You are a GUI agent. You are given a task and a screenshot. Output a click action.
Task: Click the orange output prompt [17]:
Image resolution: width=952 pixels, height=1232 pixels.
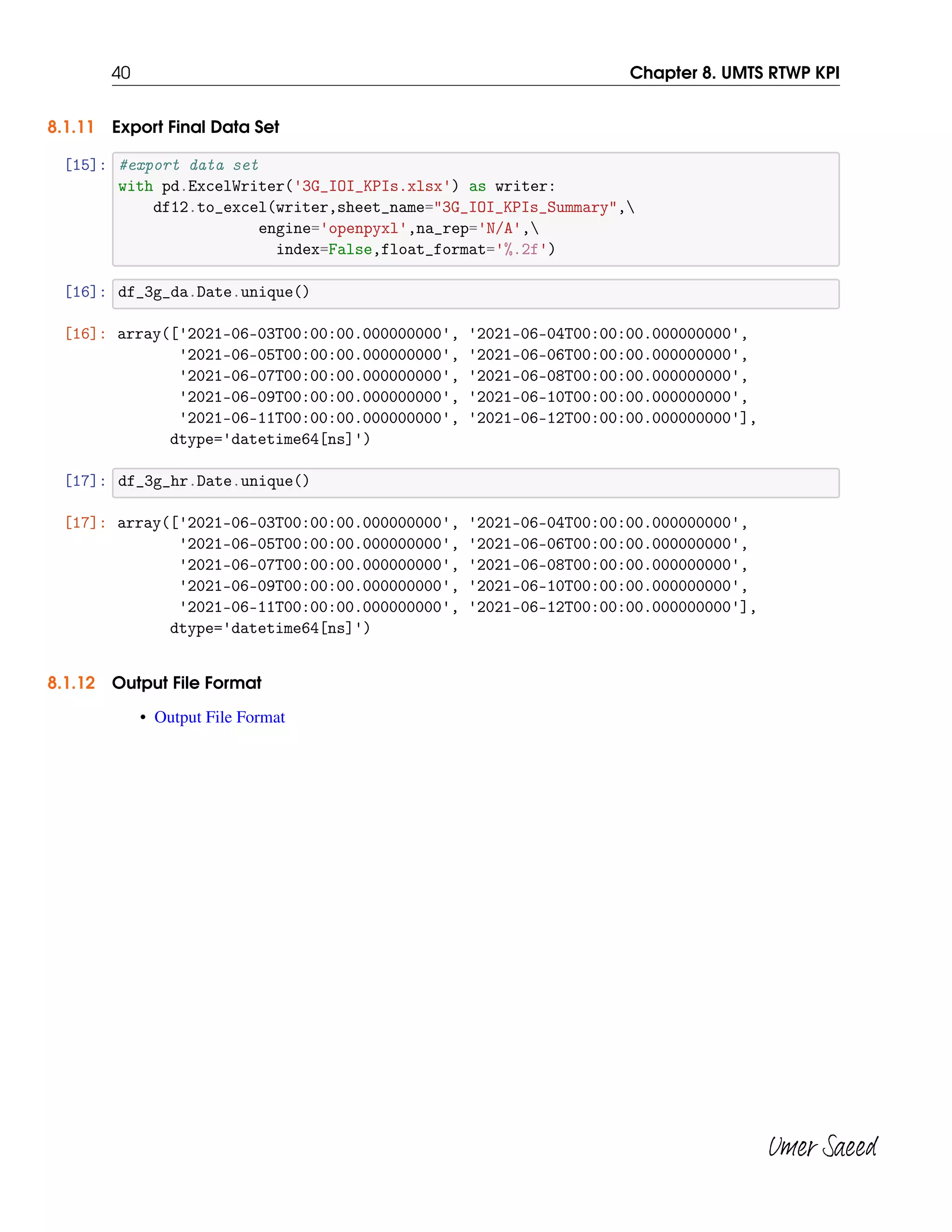(x=85, y=523)
